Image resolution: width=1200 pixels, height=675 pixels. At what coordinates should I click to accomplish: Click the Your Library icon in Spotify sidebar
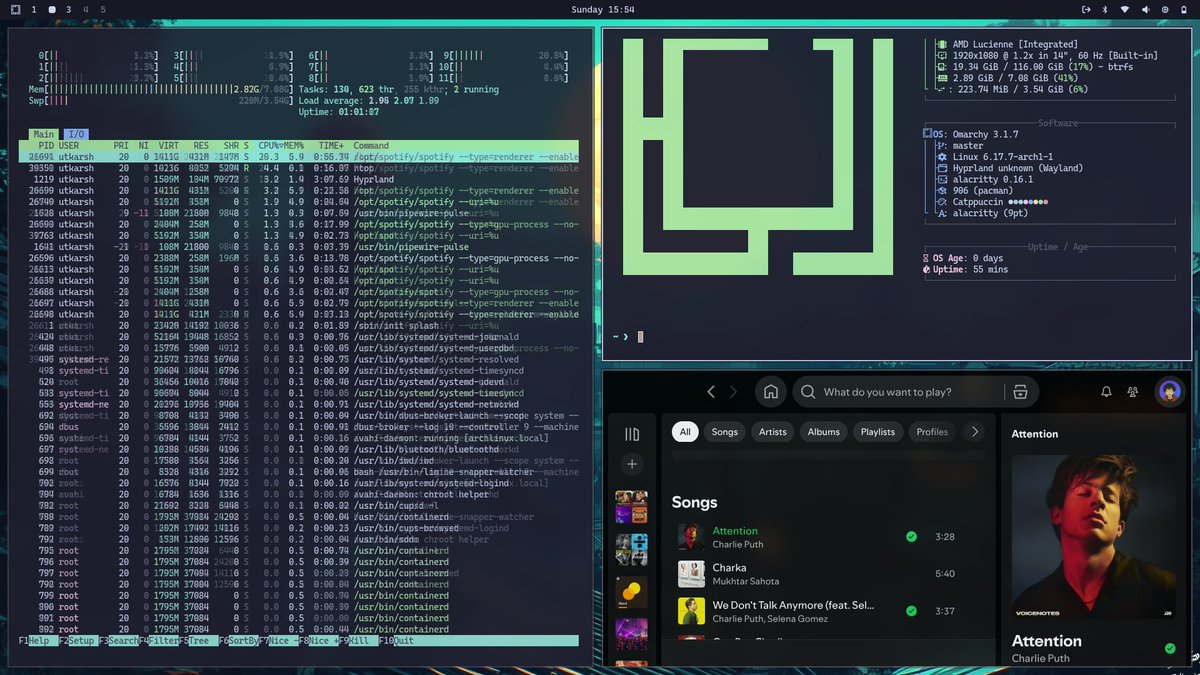[631, 434]
